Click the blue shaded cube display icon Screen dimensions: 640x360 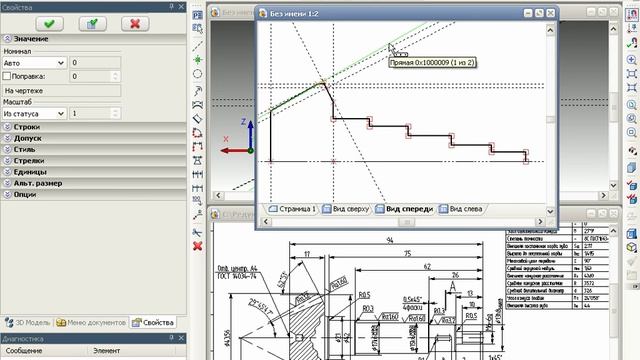(x=631, y=167)
